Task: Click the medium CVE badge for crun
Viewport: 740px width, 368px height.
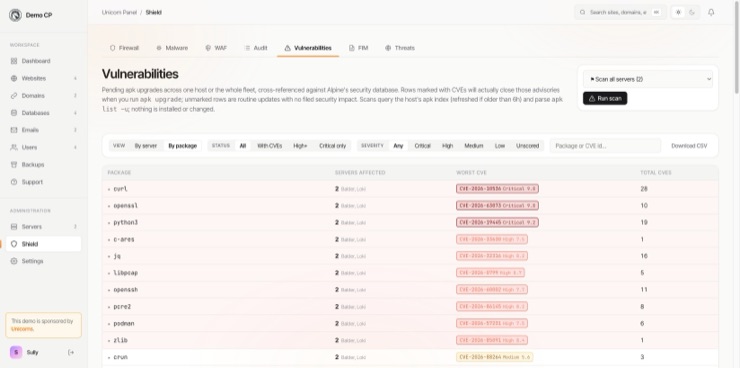Action: click(x=494, y=357)
